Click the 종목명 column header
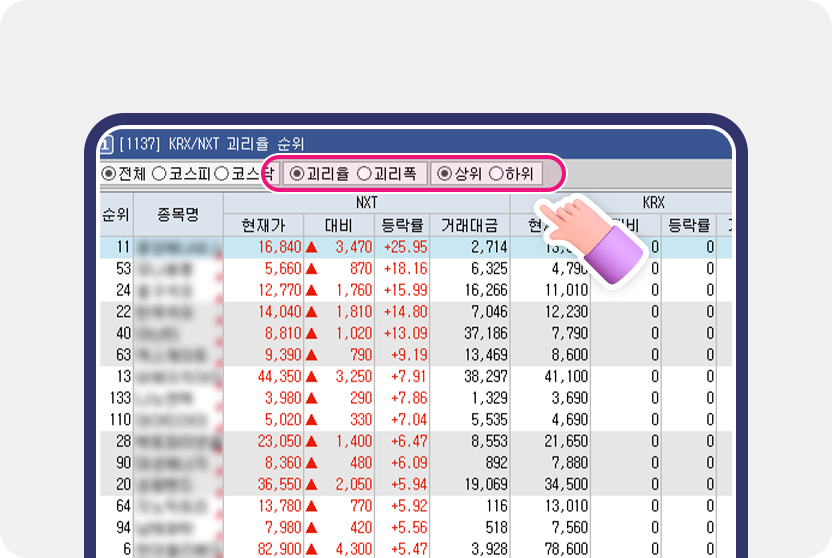Viewport: 832px width, 558px height. [179, 214]
